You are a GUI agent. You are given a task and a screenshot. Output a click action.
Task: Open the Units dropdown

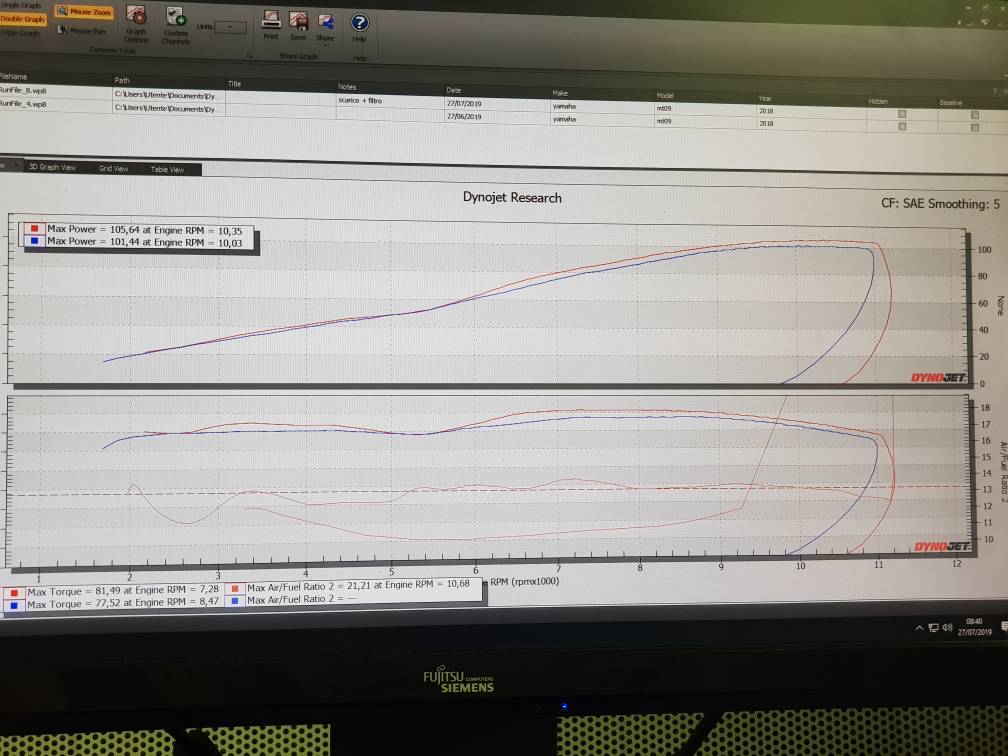[230, 27]
